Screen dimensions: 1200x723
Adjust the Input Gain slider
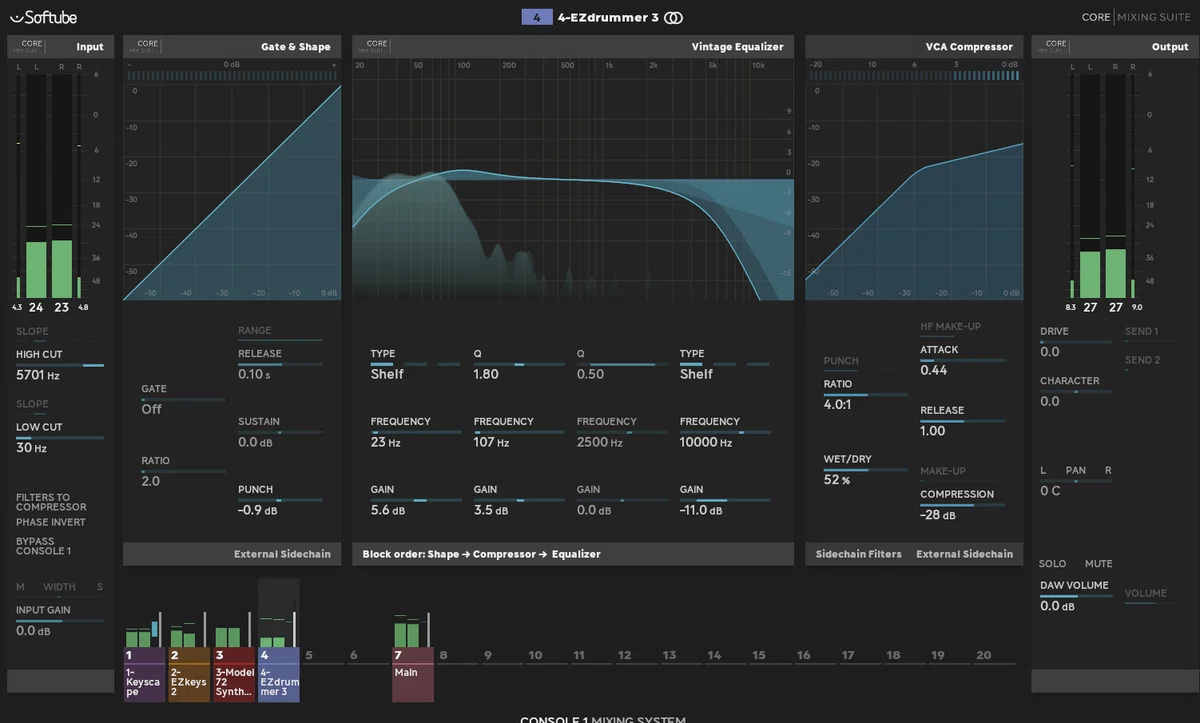(60, 621)
